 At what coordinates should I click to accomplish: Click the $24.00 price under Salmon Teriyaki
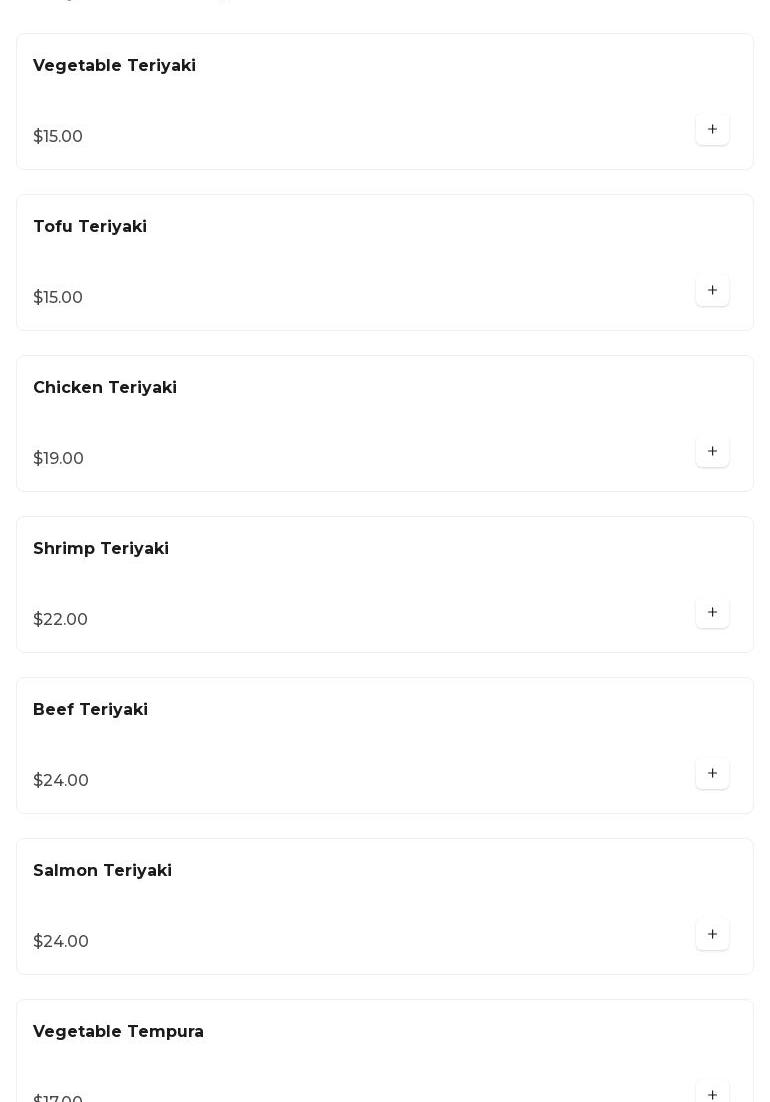pyautogui.click(x=61, y=942)
